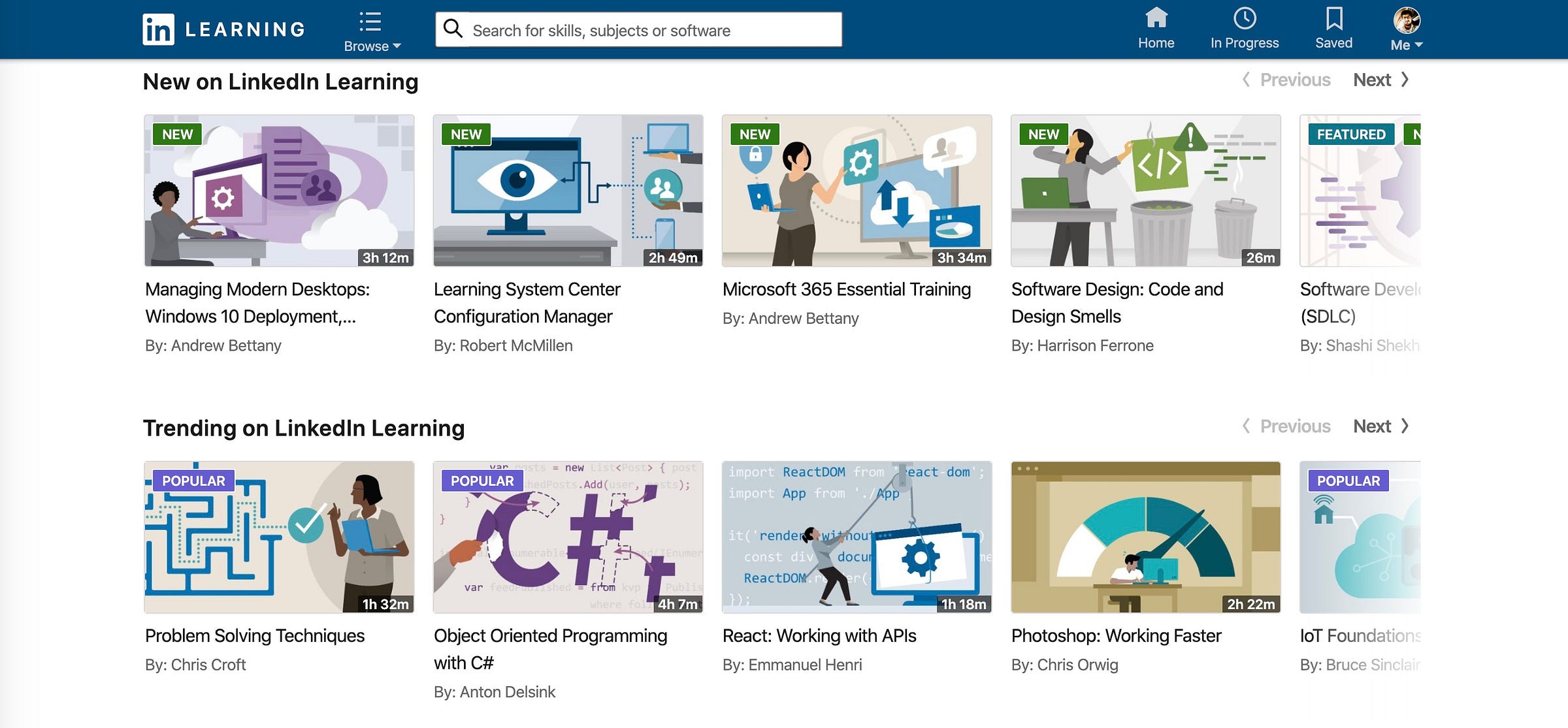Click NEW badge on Managing Modern Desktops
The width and height of the screenshot is (1568, 728).
click(x=177, y=134)
